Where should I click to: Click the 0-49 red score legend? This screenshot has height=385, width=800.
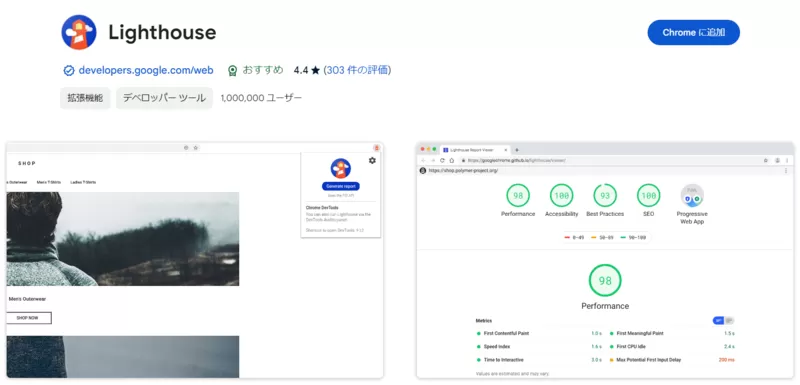(574, 238)
